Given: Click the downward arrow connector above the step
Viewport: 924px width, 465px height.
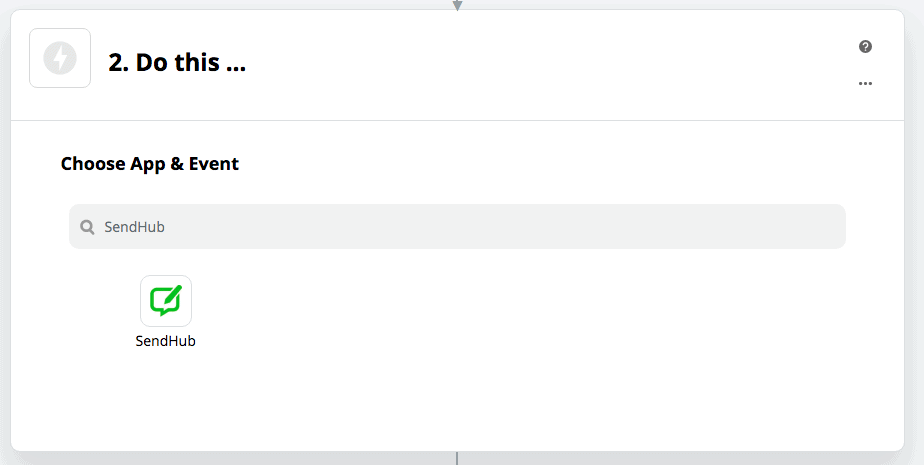Looking at the screenshot, I should (x=457, y=5).
